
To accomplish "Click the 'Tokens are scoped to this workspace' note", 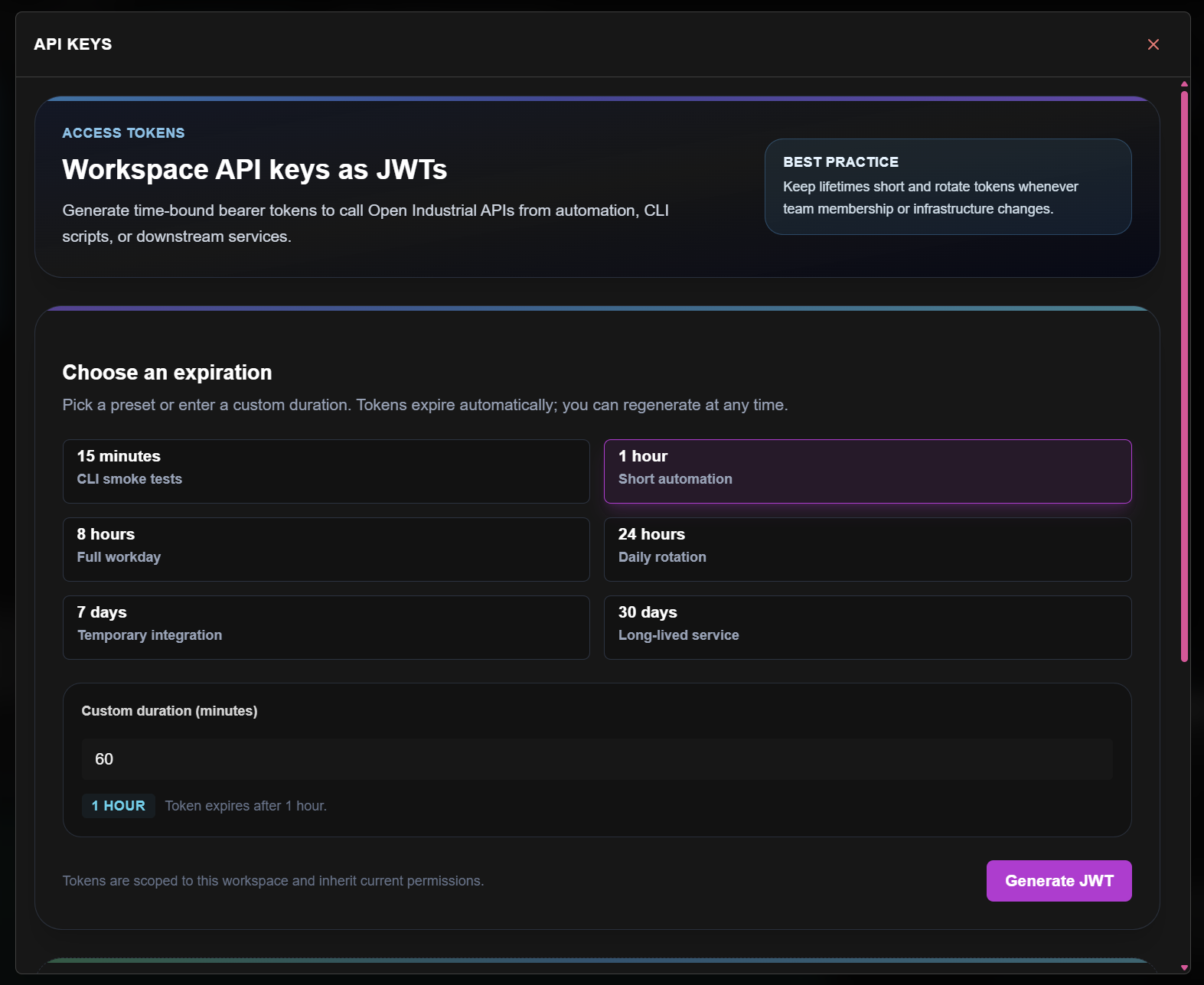I will point(273,881).
